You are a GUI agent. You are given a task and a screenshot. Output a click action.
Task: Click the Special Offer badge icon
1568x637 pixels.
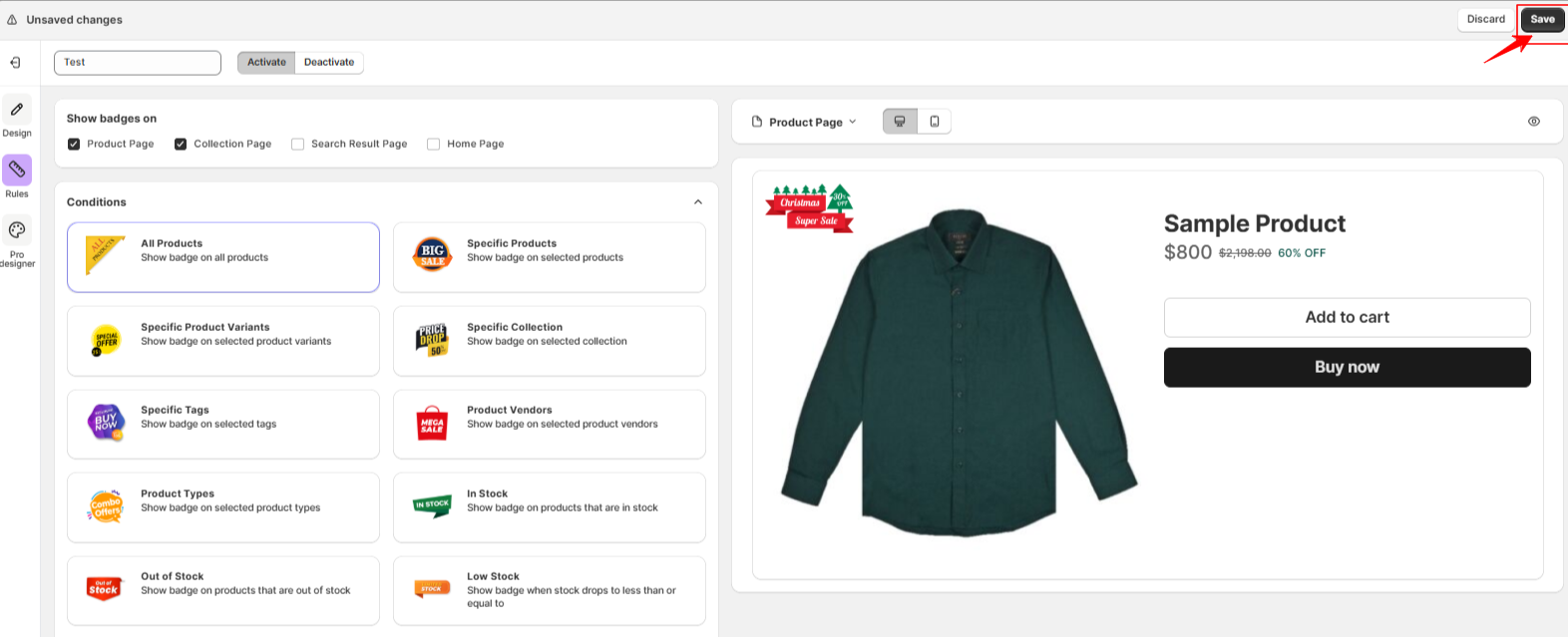(105, 340)
